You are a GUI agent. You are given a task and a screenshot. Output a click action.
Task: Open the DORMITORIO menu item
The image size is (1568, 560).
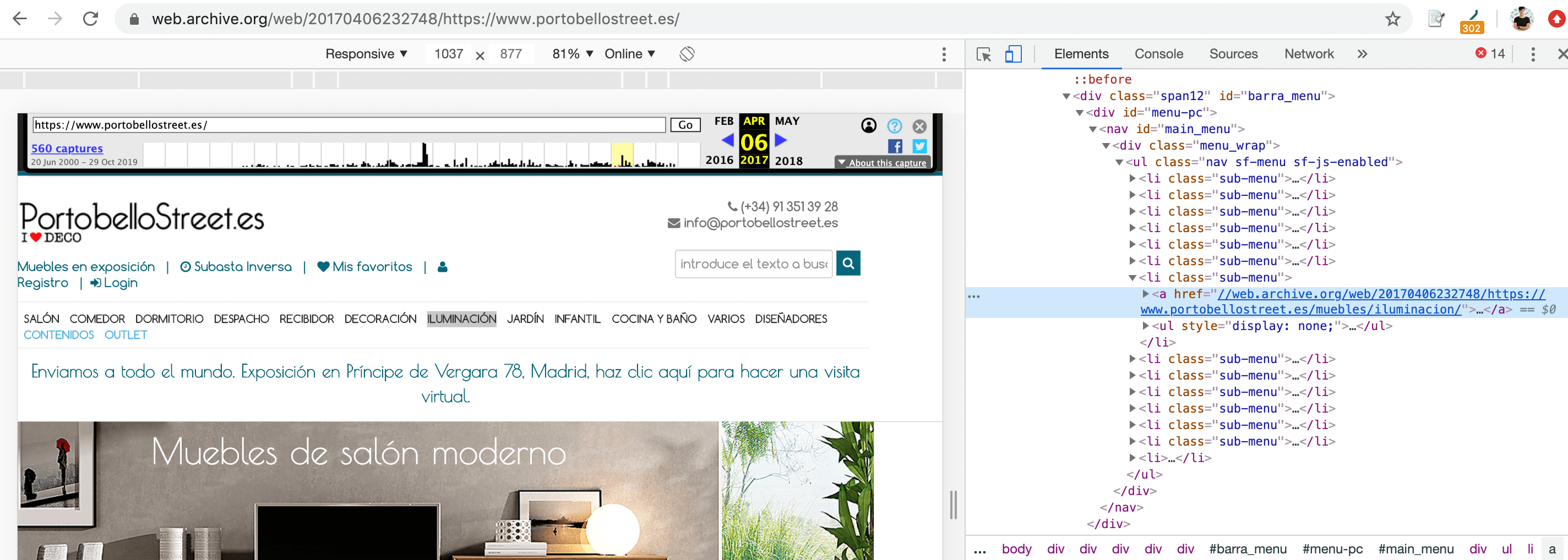[169, 319]
